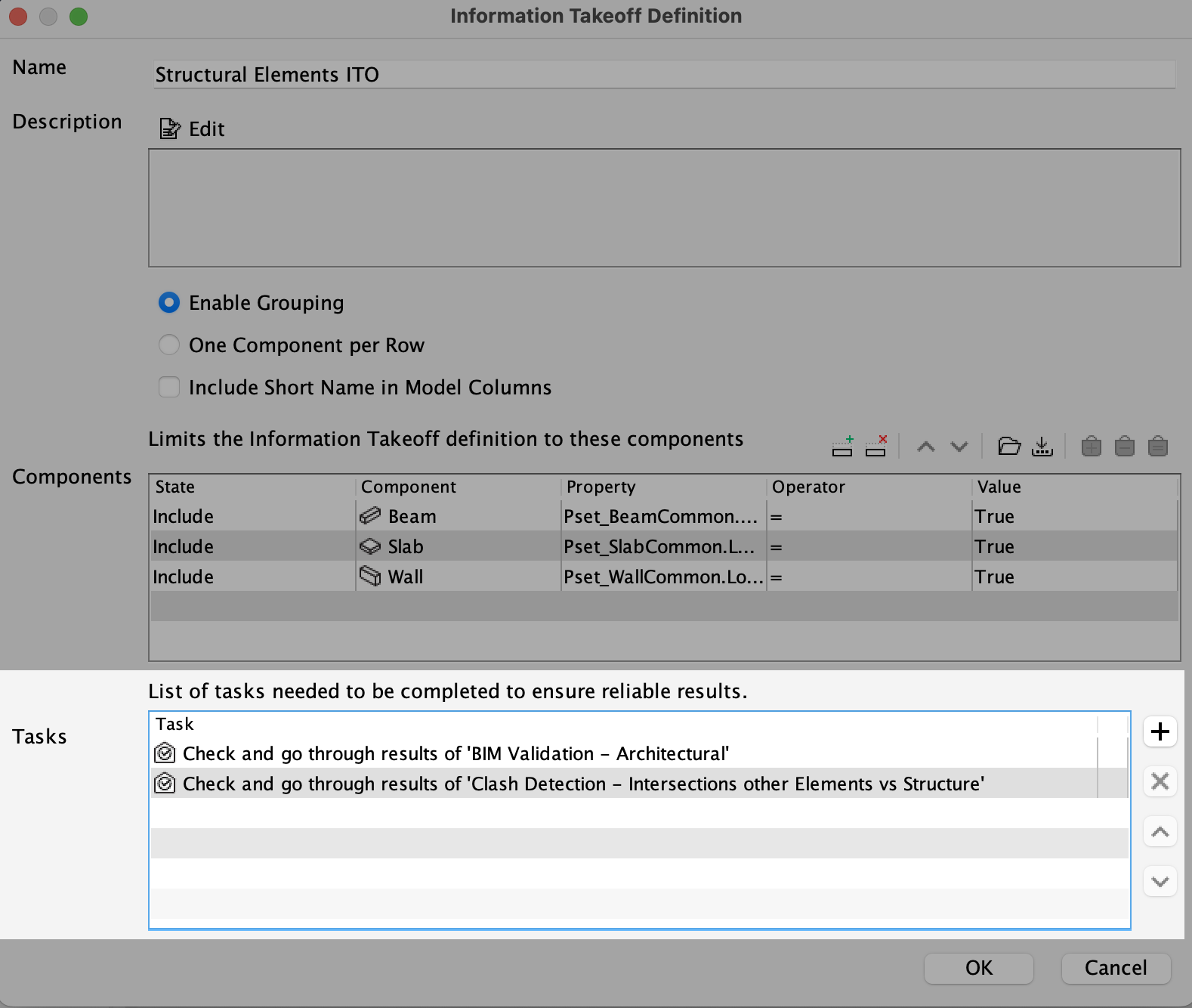Remove selection basket from components
This screenshot has height=1008, width=1192.
point(1125,447)
